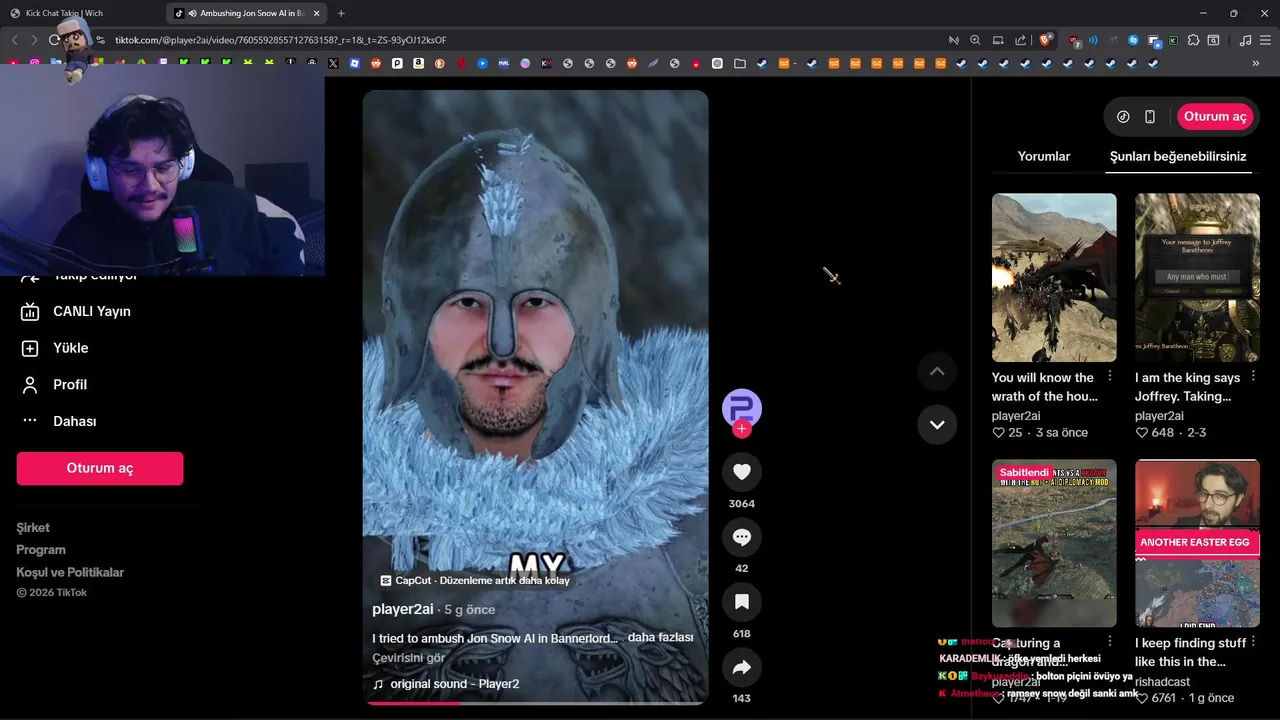Open the Program footer link
The width and height of the screenshot is (1280, 720).
pos(41,550)
